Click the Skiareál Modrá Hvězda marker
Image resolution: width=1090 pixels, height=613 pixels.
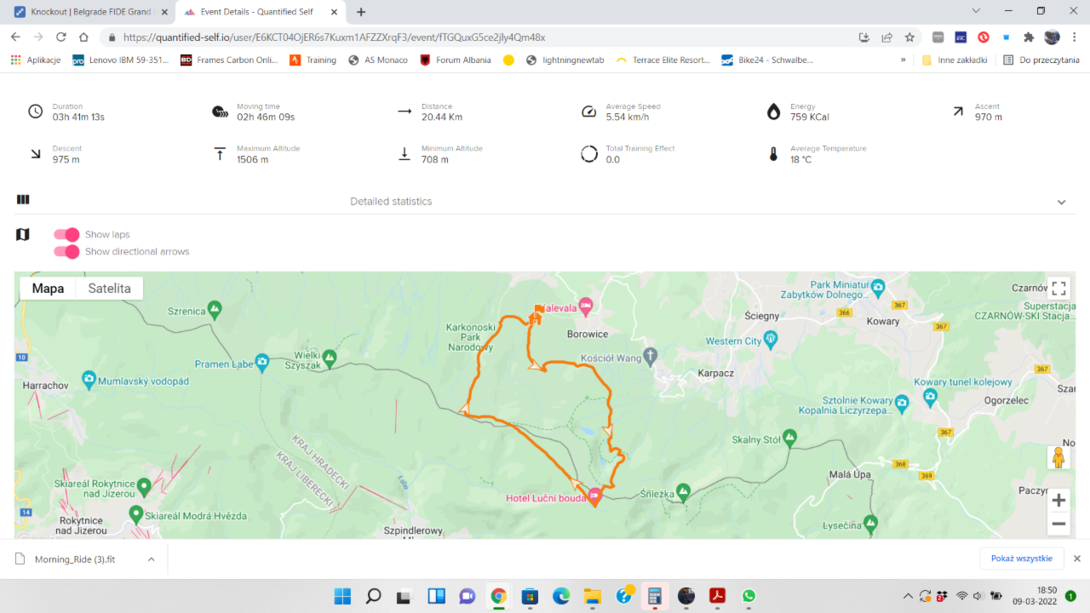pyautogui.click(x=136, y=514)
